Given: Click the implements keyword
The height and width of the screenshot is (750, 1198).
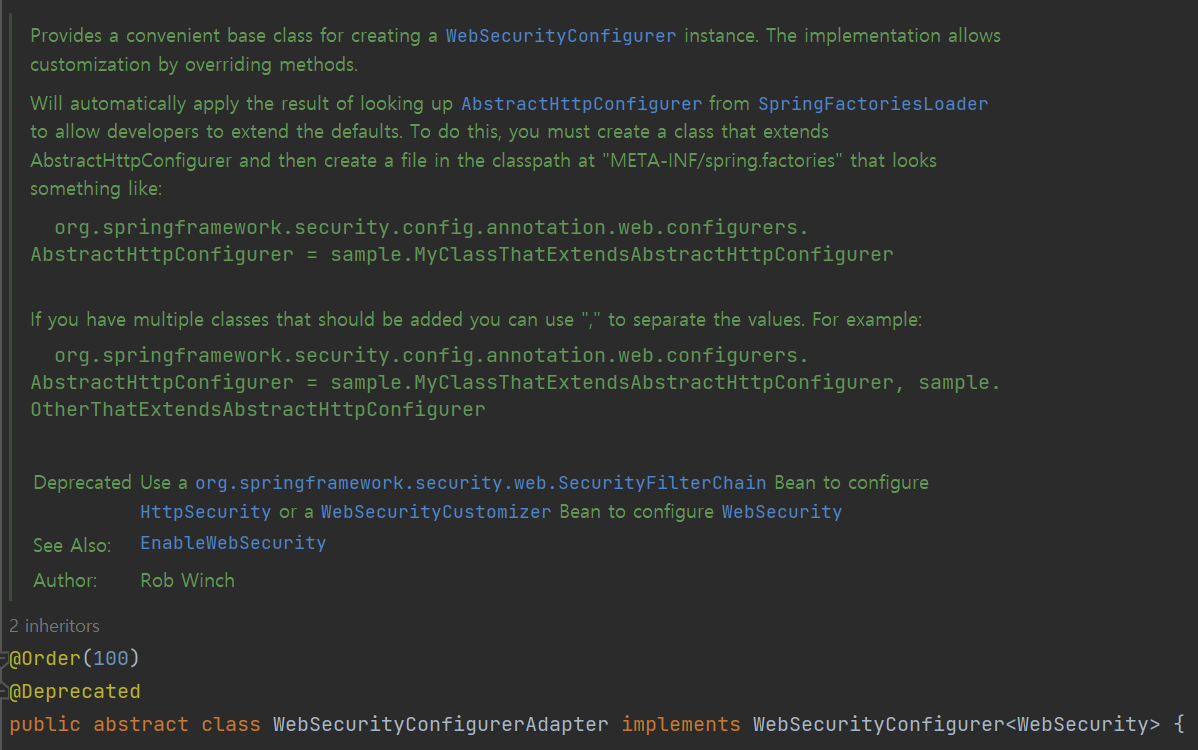Looking at the screenshot, I should (681, 724).
